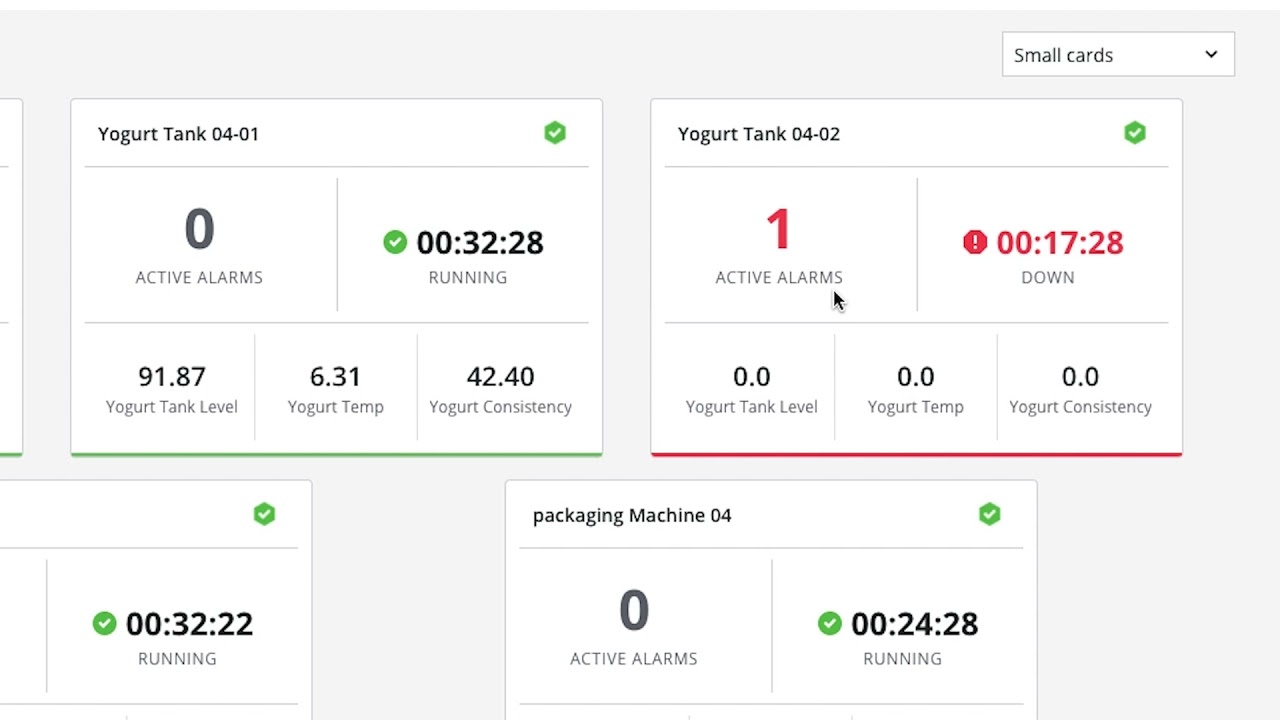
Task: Select the 6.31 Yogurt Temp value
Action: pyautogui.click(x=335, y=376)
